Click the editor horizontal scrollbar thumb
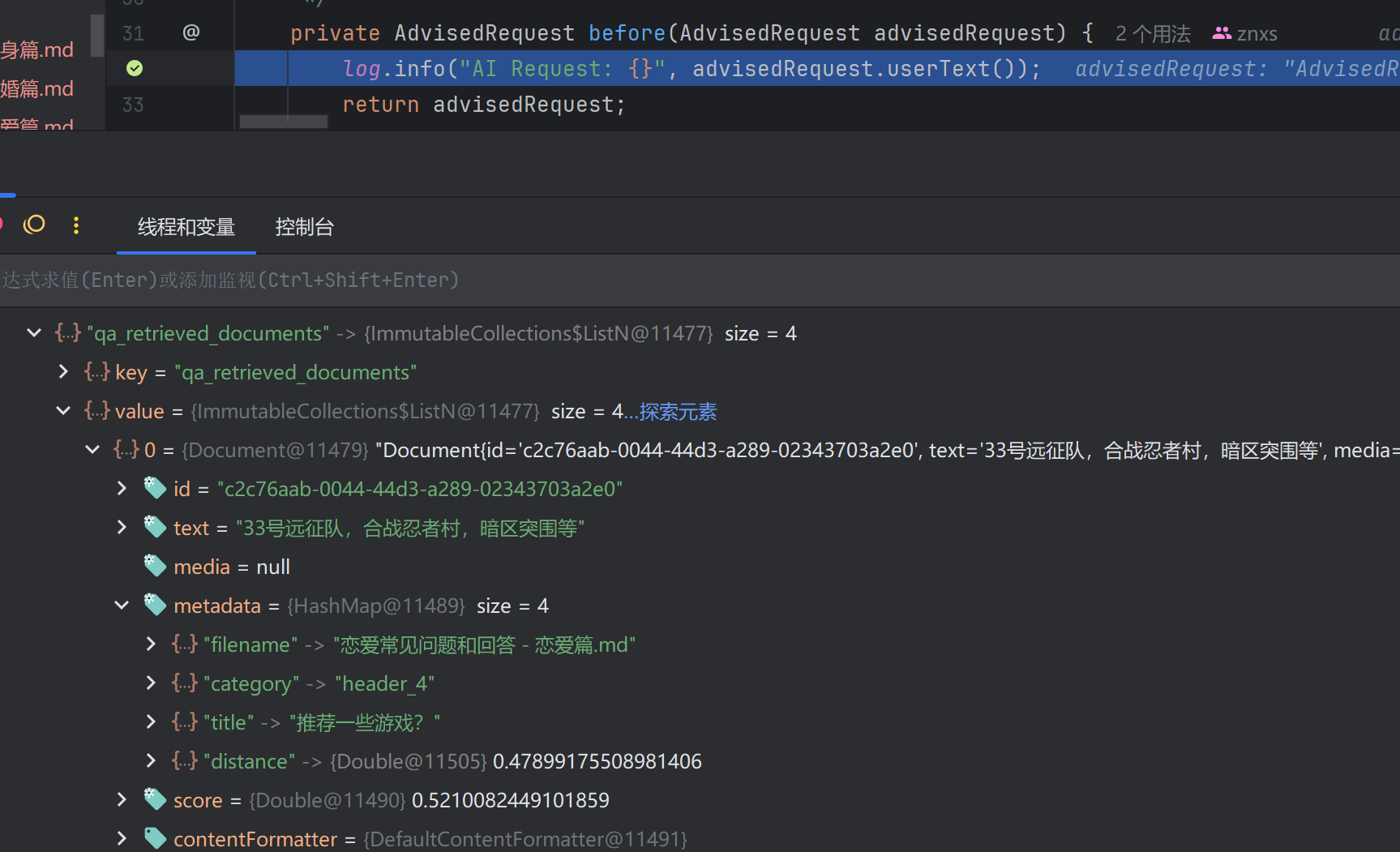Image resolution: width=1400 pixels, height=852 pixels. coord(284,122)
